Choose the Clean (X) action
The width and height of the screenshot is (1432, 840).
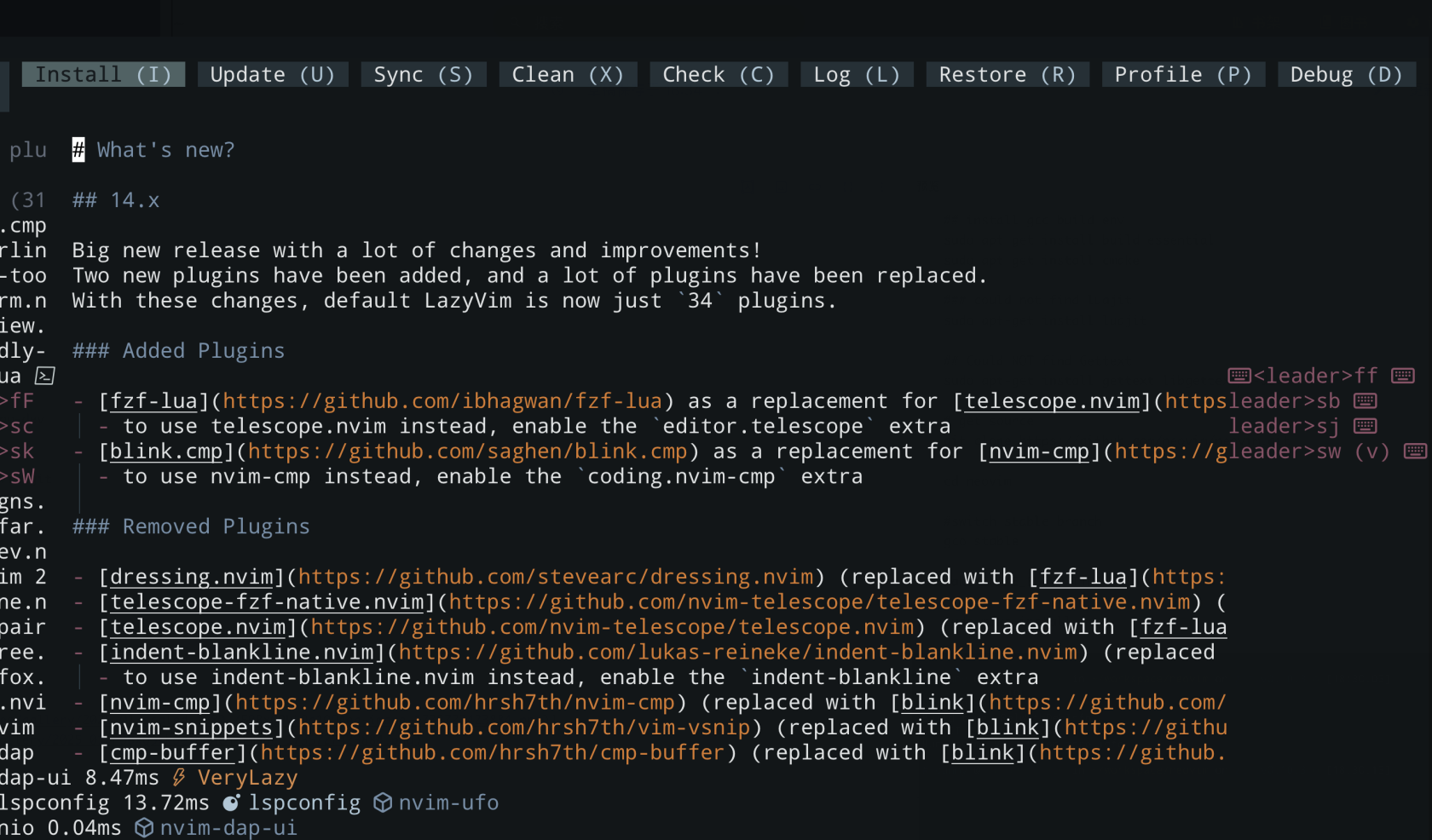[x=568, y=75]
